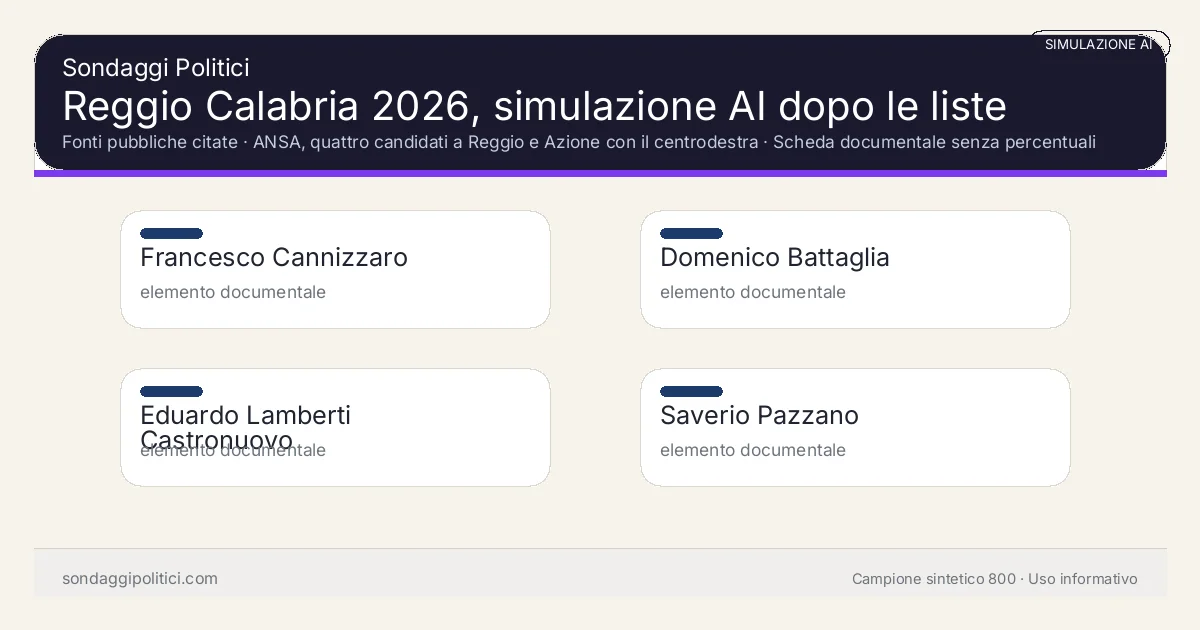This screenshot has height=630, width=1200.
Task: Click the Uso informativo footer text
Action: point(1083,579)
